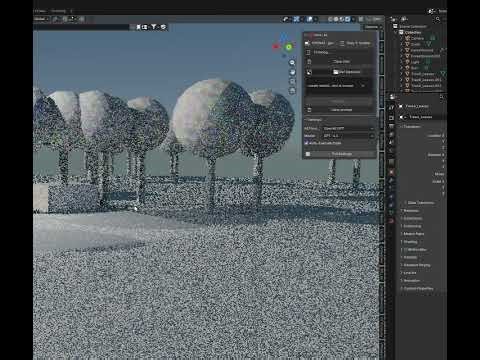Toggle viewport gizmos icon in header
Screen dimensions: 480x360
296,19
